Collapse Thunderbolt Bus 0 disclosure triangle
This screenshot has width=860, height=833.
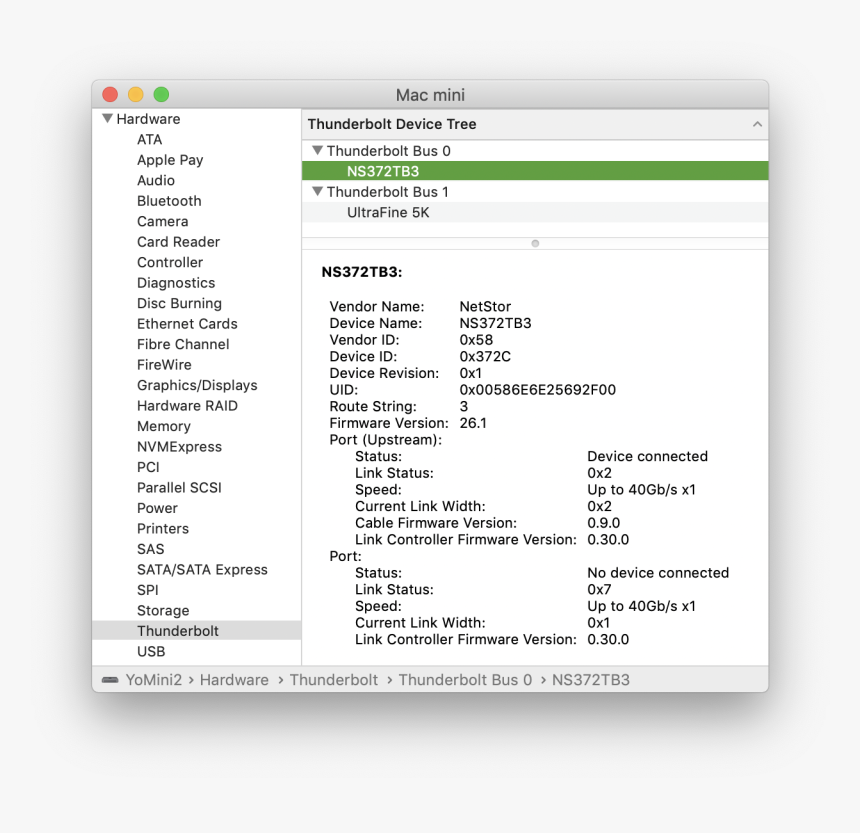317,150
